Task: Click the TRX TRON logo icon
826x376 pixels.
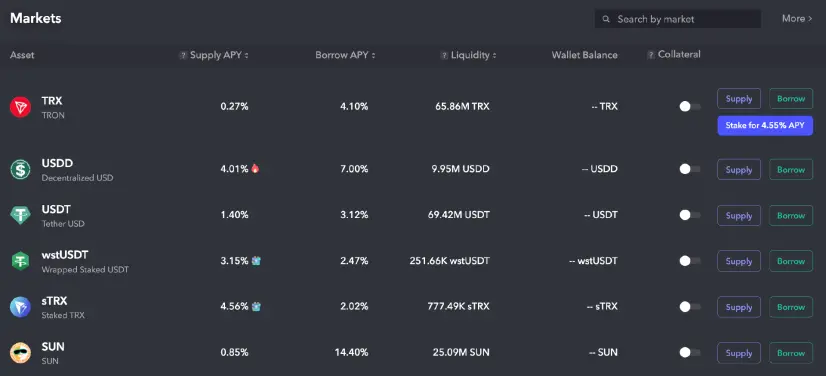Action: click(20, 107)
